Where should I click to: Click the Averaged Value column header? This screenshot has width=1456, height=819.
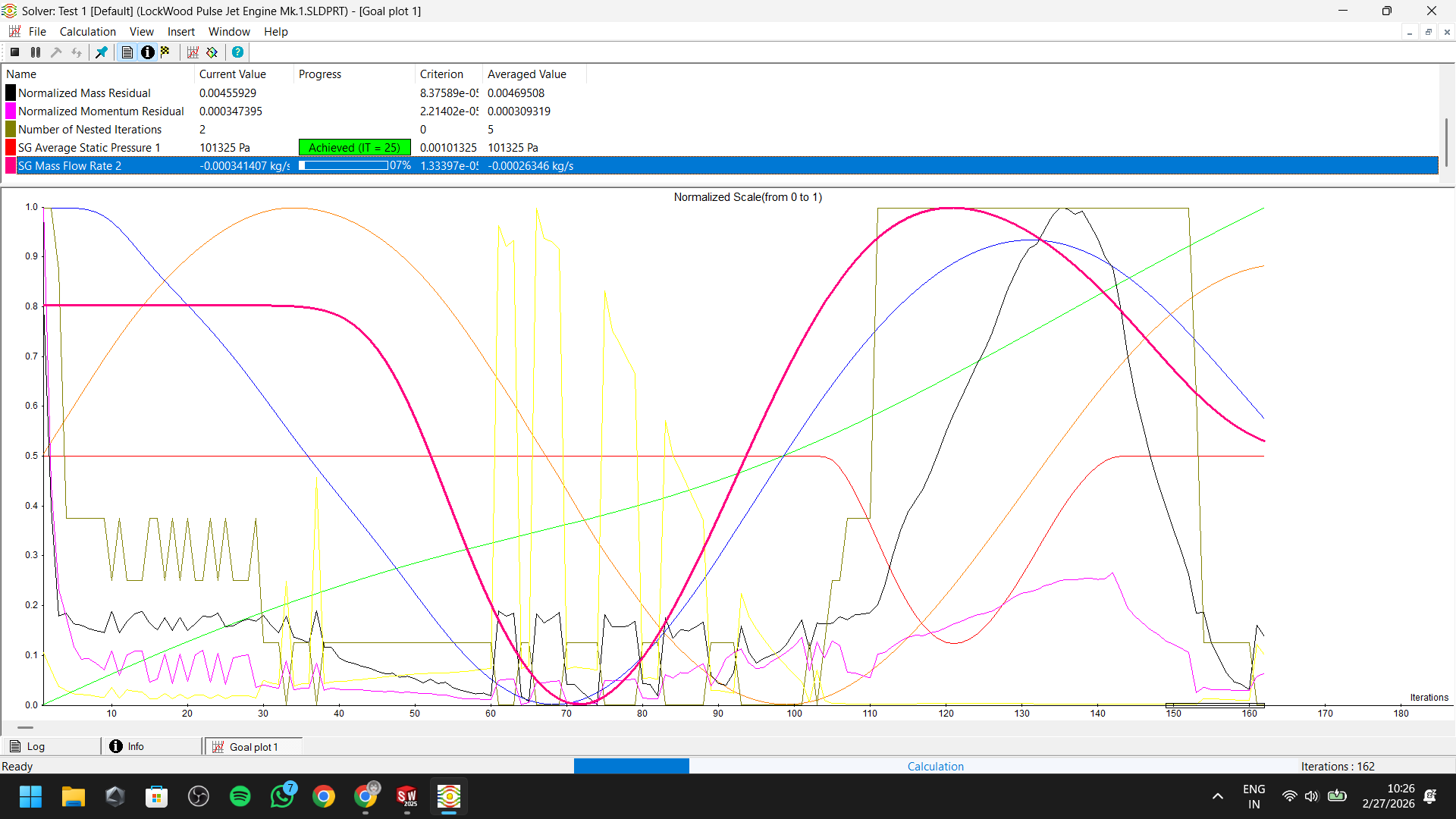click(535, 74)
